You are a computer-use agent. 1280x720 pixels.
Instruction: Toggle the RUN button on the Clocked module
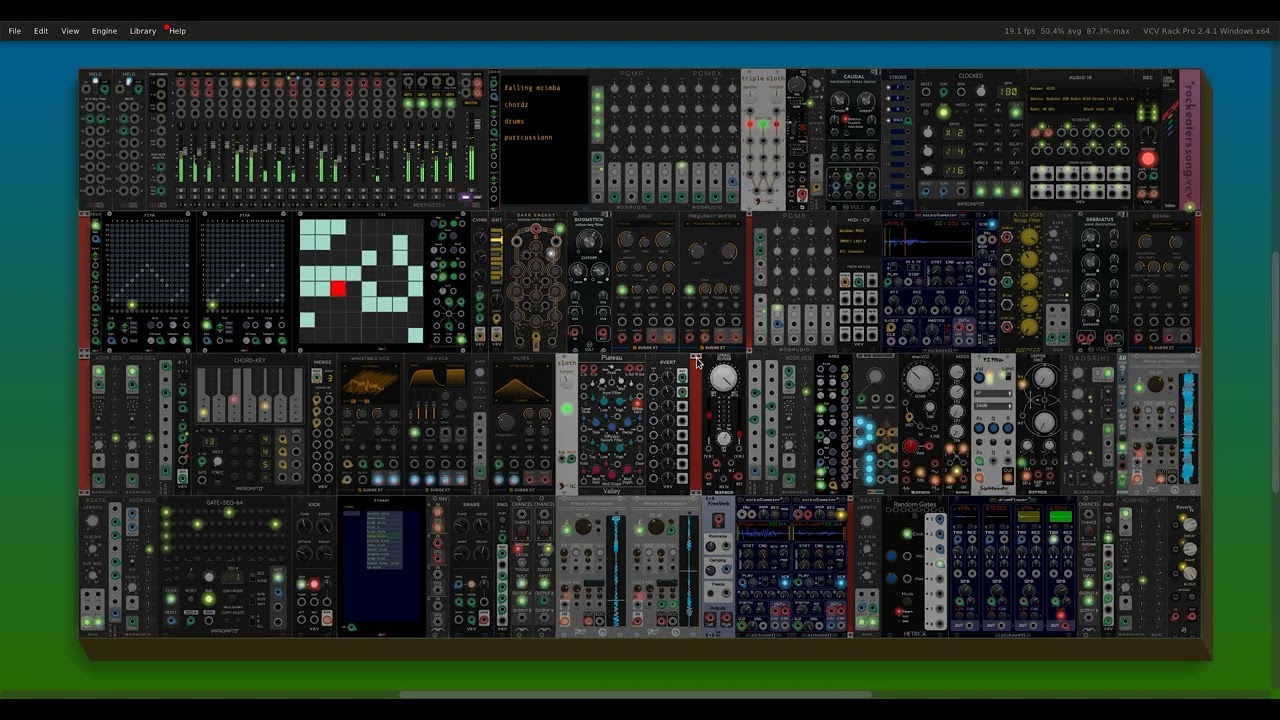pyautogui.click(x=943, y=112)
